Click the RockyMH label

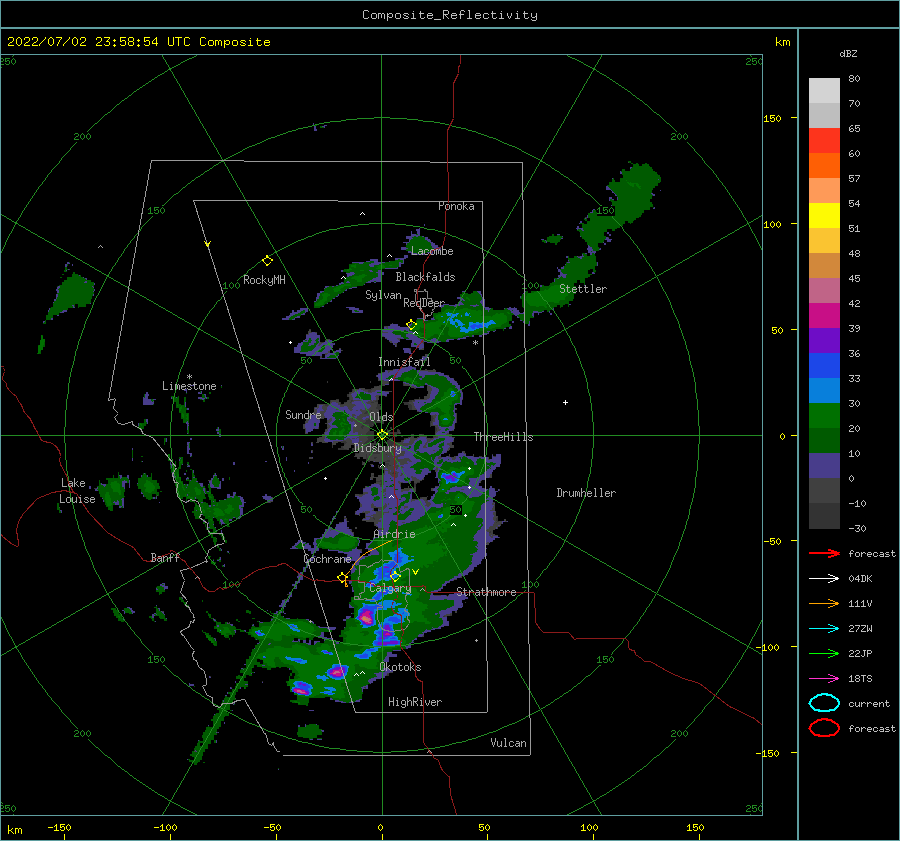[x=264, y=280]
